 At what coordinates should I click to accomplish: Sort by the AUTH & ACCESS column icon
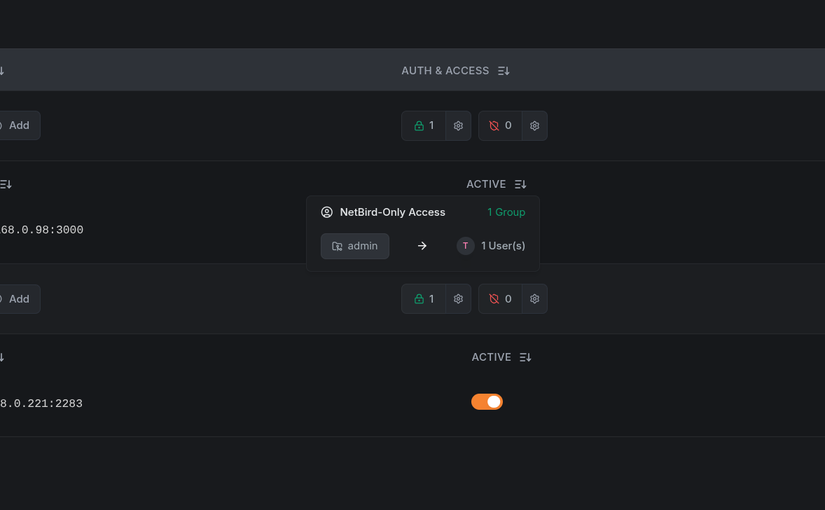pos(504,71)
